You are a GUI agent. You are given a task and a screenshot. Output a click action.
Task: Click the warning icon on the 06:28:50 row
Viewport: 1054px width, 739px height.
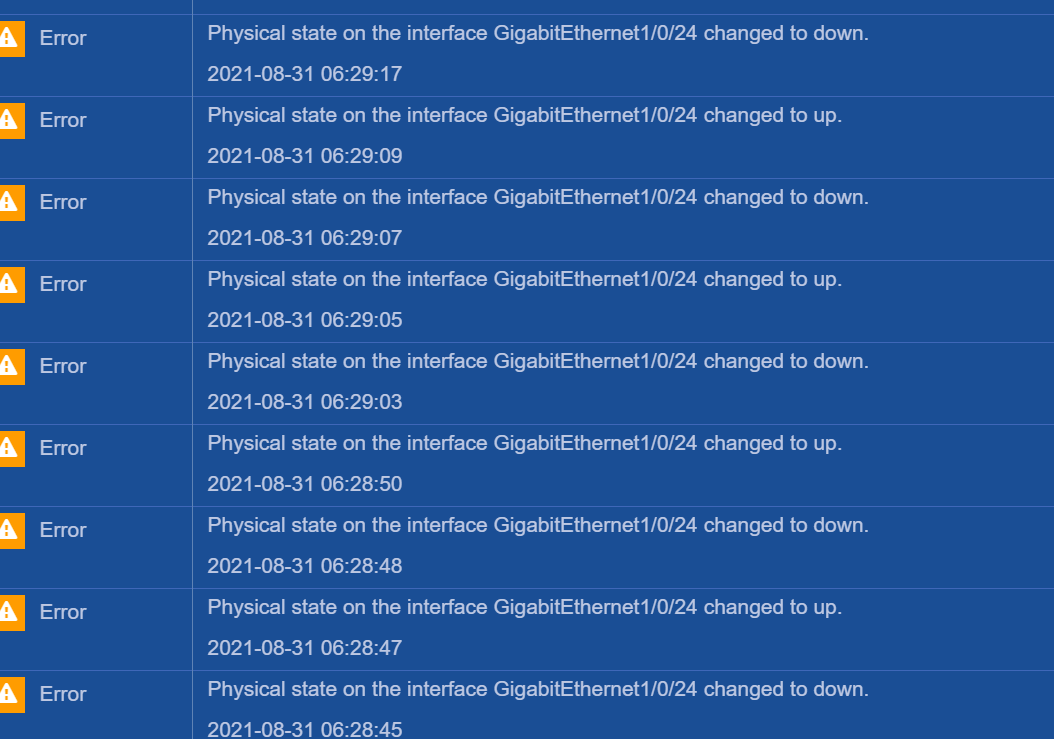click(x=10, y=448)
